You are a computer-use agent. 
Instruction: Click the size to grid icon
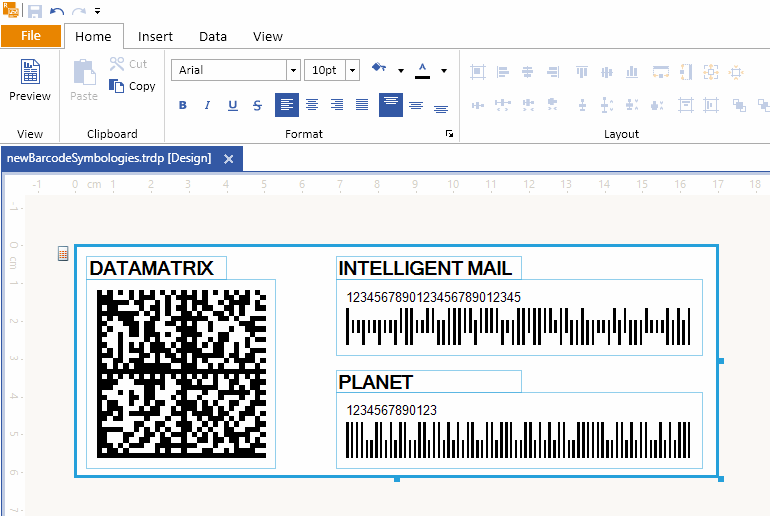click(736, 72)
